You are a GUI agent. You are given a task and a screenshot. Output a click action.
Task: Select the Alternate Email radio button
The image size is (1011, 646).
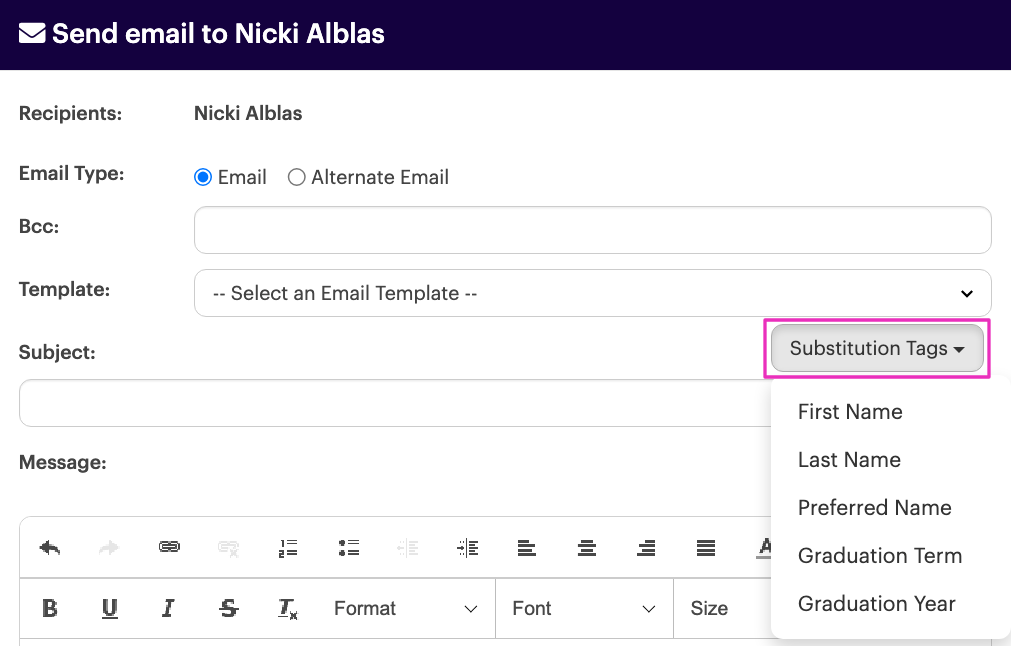pos(297,177)
